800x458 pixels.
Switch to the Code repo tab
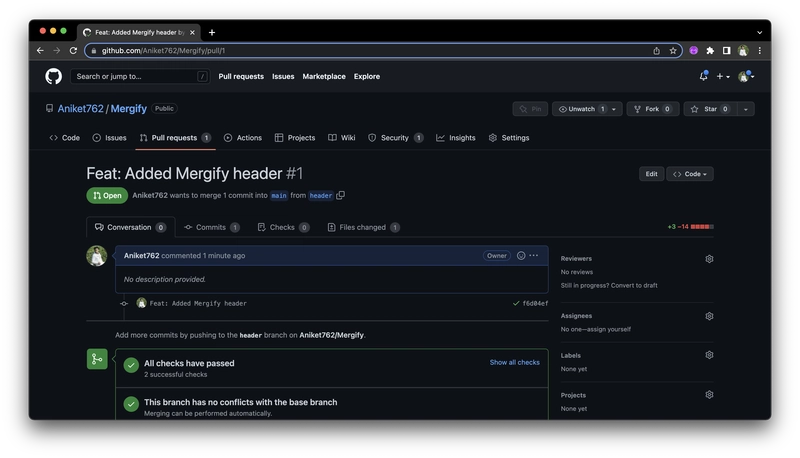65,138
